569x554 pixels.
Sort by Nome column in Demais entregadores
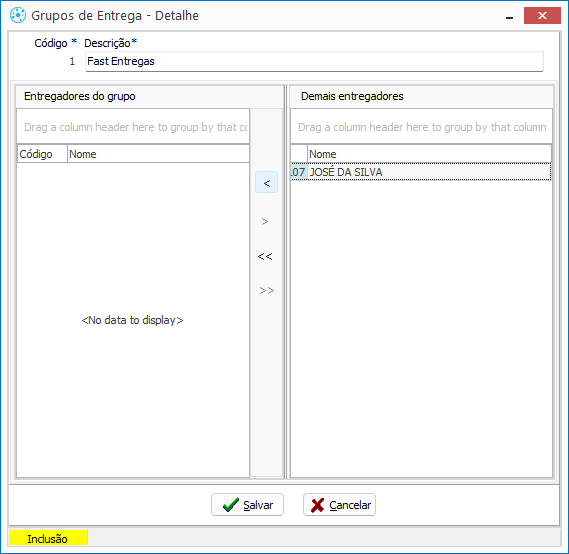click(429, 154)
